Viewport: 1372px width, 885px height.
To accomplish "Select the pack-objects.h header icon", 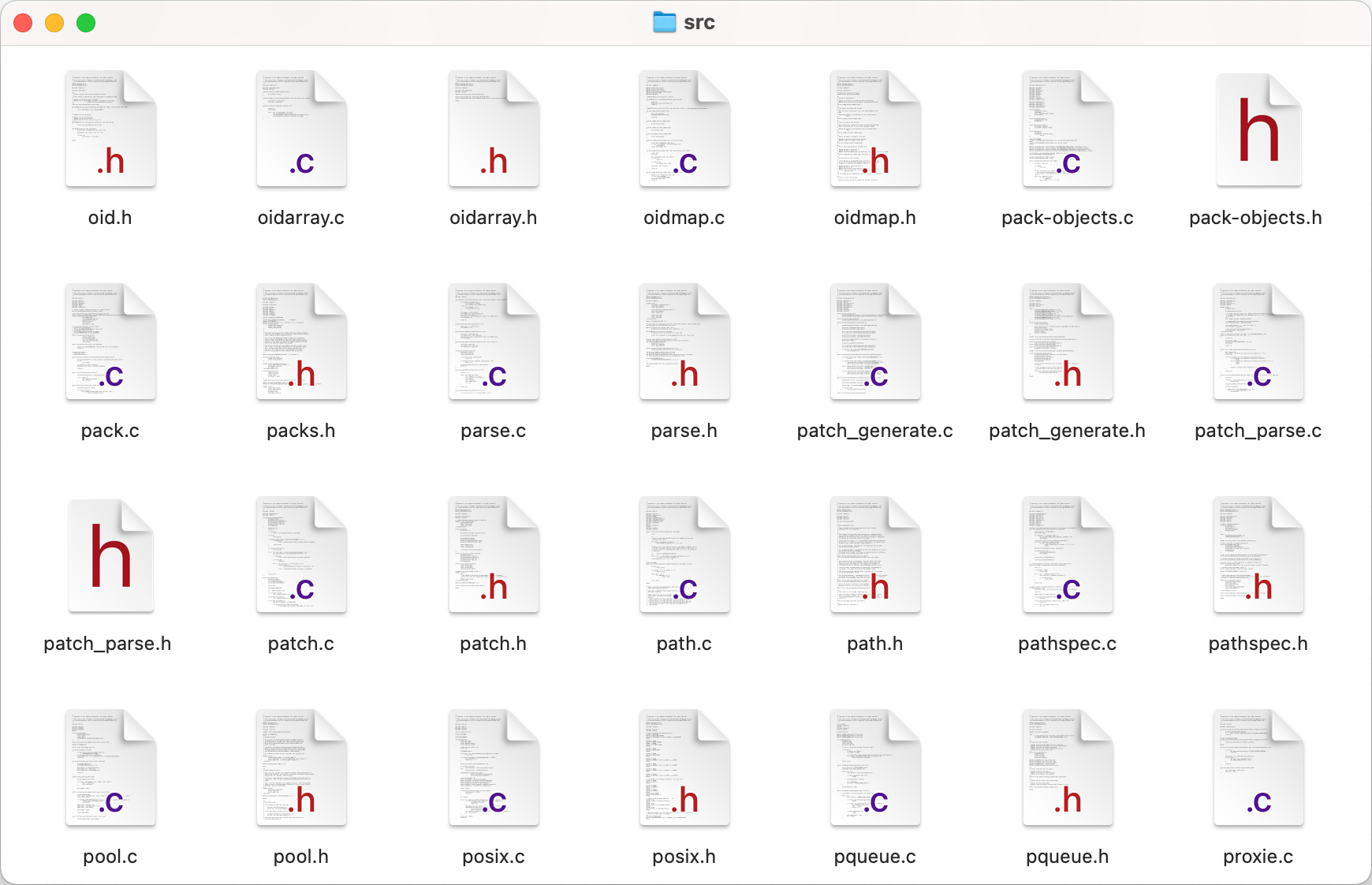I will coord(1258,129).
